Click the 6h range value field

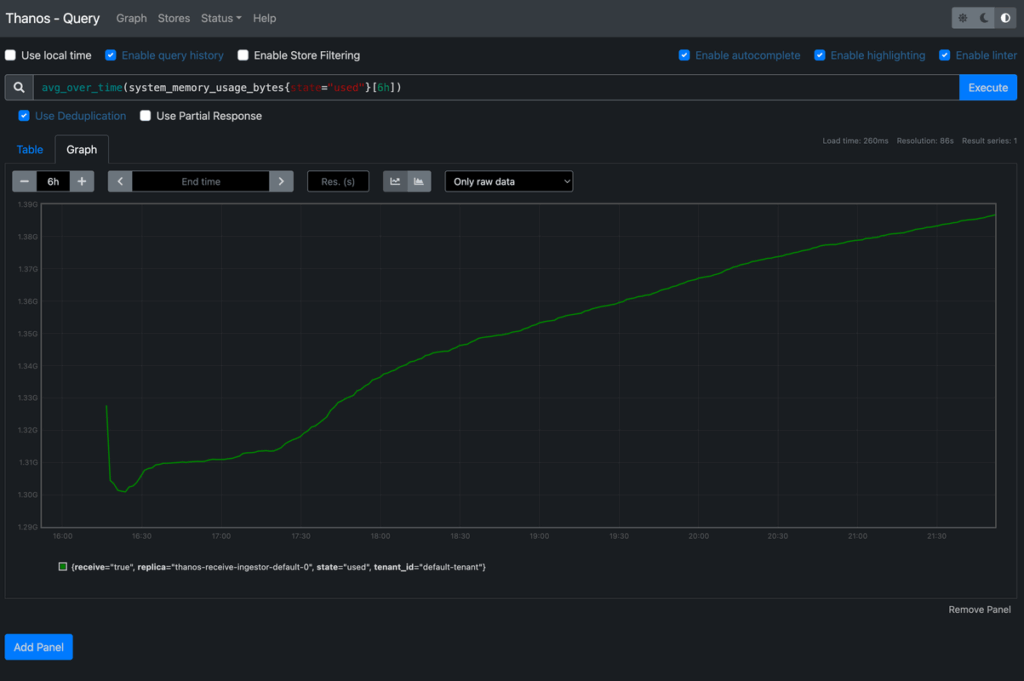(x=54, y=182)
